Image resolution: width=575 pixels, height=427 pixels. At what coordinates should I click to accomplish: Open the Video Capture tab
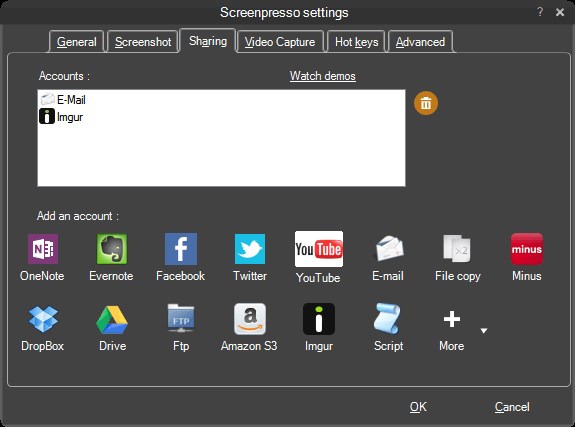point(280,42)
